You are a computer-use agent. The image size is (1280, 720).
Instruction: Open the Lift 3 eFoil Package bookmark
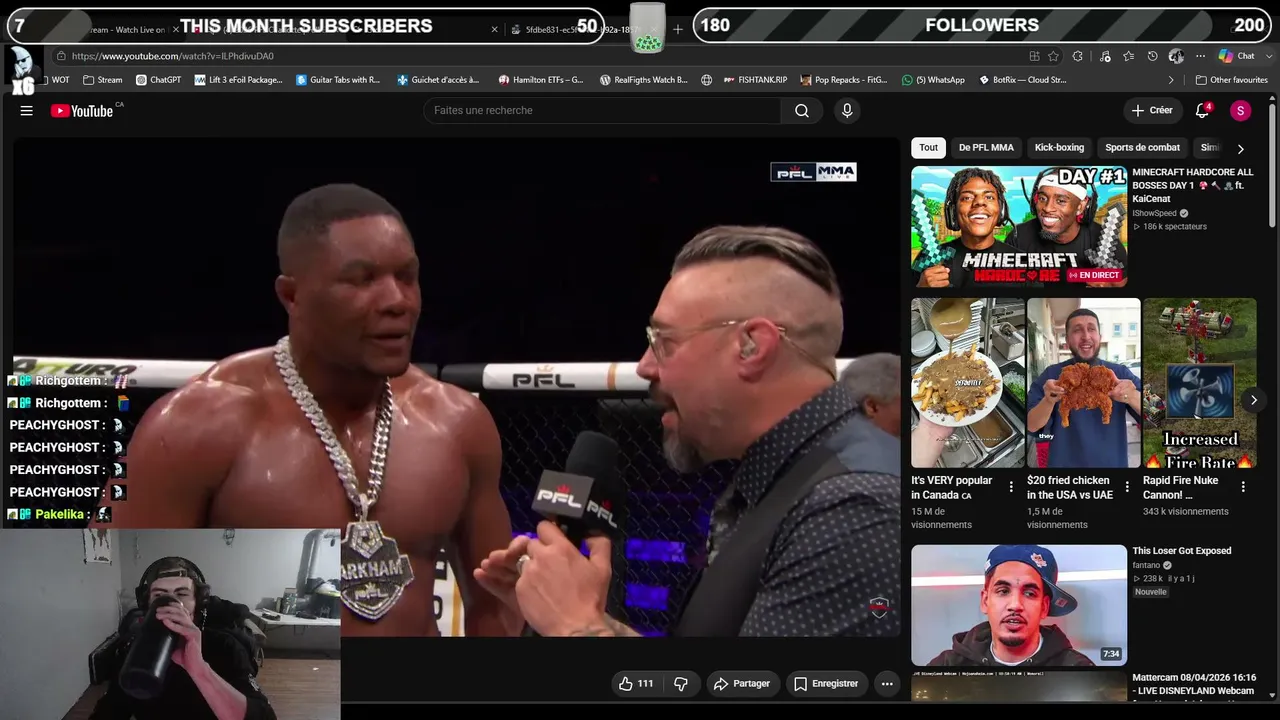pos(239,80)
